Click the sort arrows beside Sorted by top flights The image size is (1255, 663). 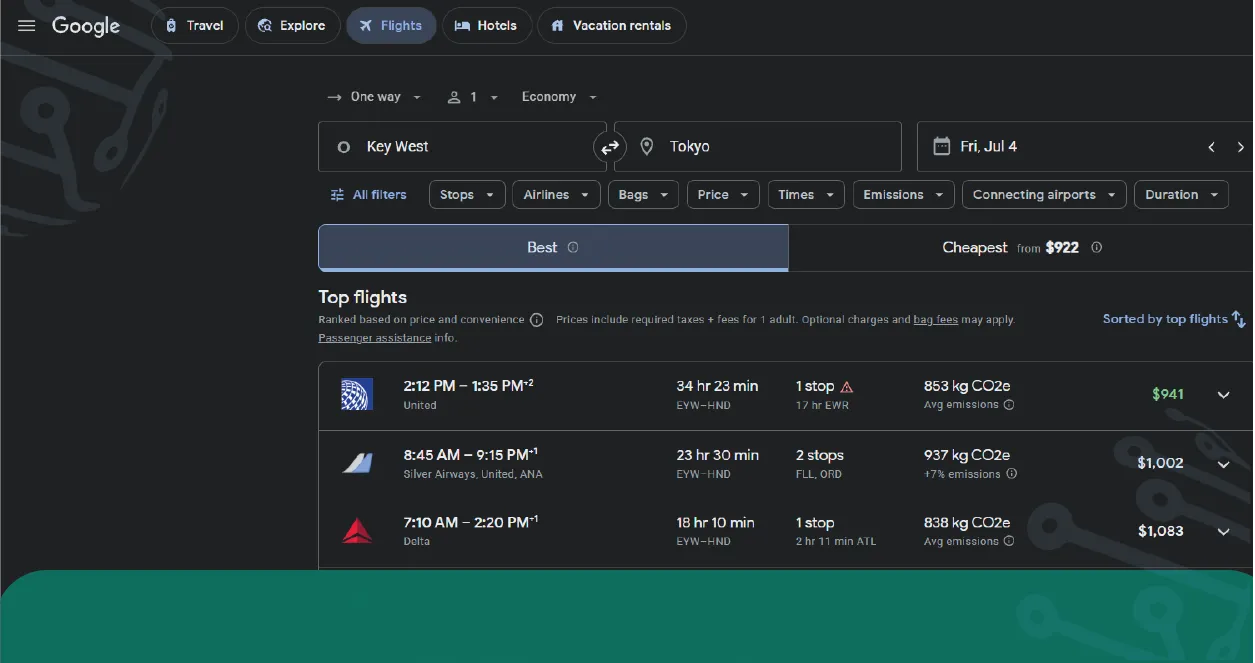[x=1238, y=318]
